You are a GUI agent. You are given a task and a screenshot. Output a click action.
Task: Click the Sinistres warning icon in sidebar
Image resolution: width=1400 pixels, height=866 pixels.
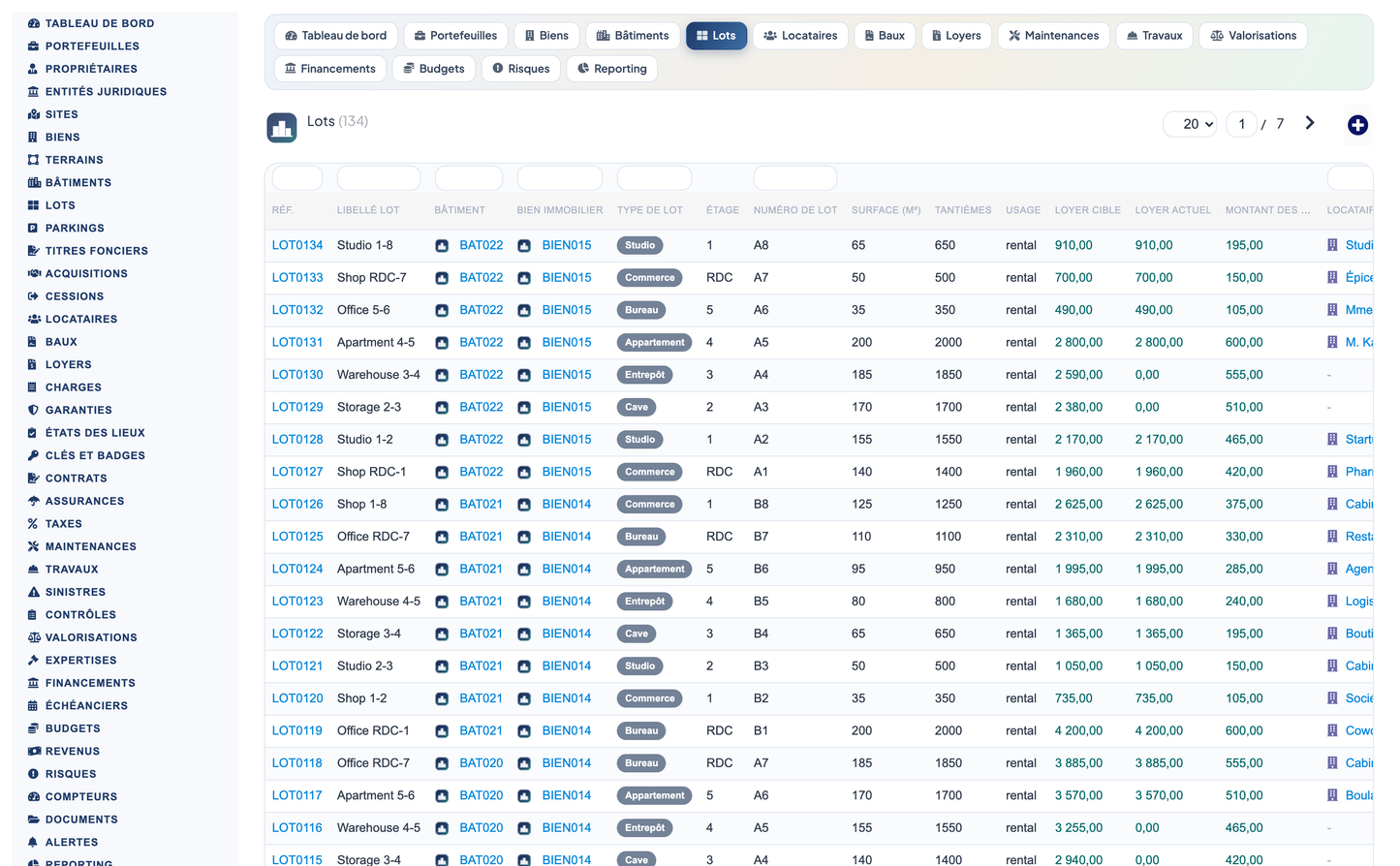34,592
